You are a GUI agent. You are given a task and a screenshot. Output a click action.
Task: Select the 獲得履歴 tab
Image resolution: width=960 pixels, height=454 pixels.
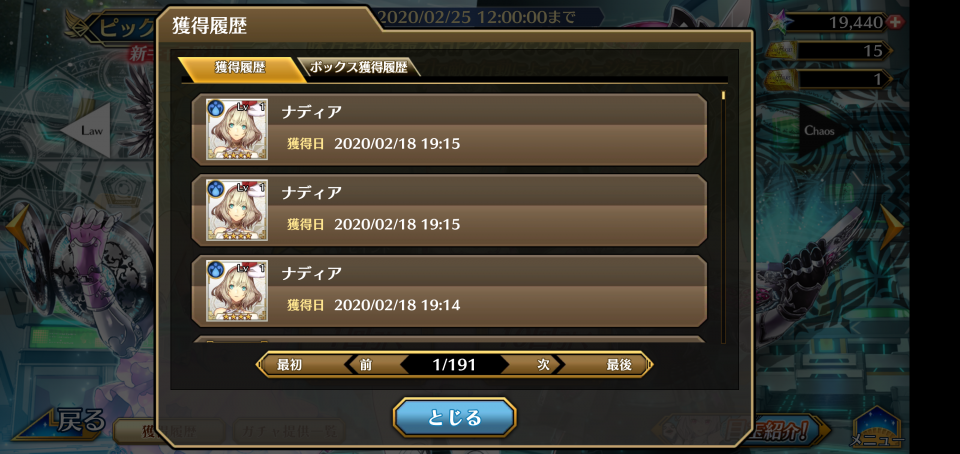pyautogui.click(x=241, y=69)
